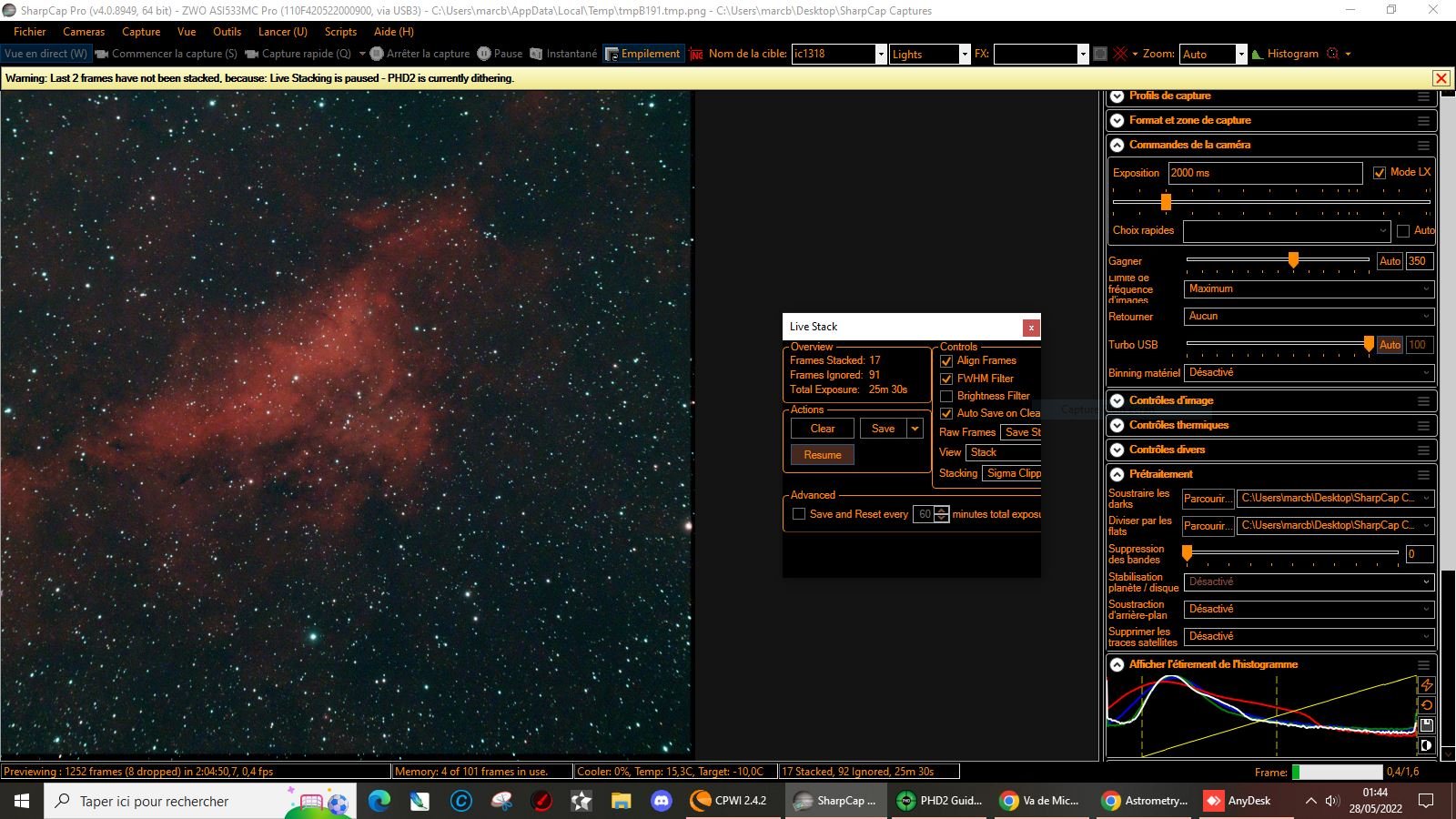Click the Pause toolbar button

pos(500,54)
